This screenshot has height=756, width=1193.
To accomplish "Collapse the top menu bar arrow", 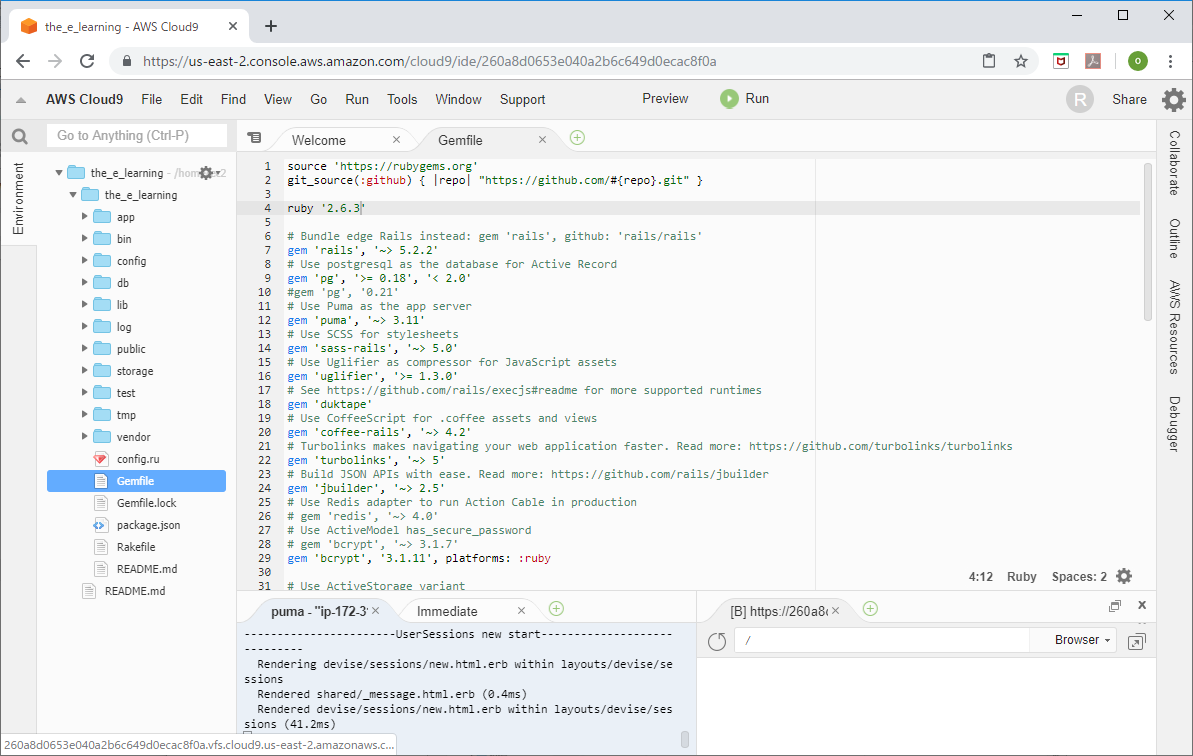I will 21,100.
